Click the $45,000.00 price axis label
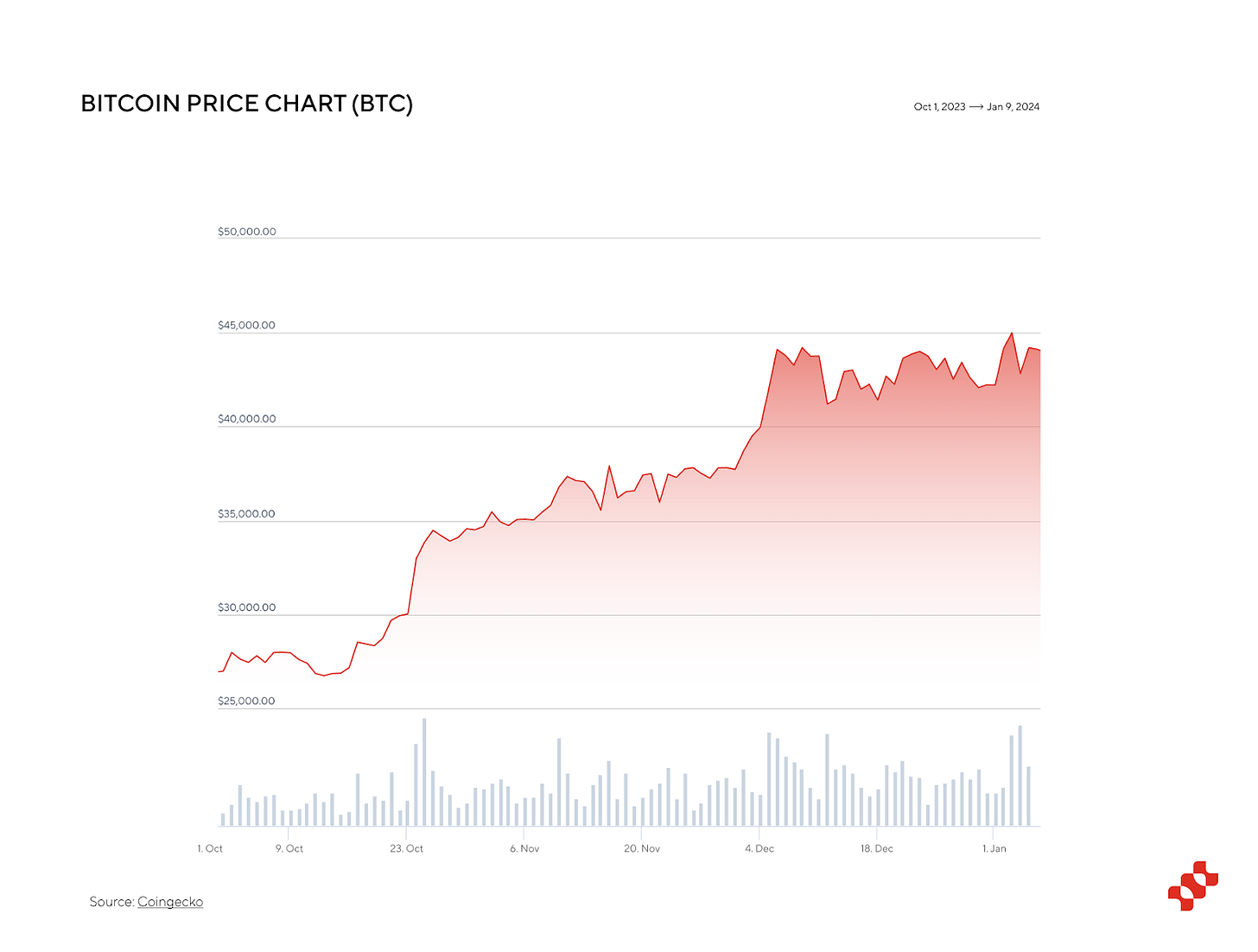The image size is (1258, 952). (x=247, y=326)
